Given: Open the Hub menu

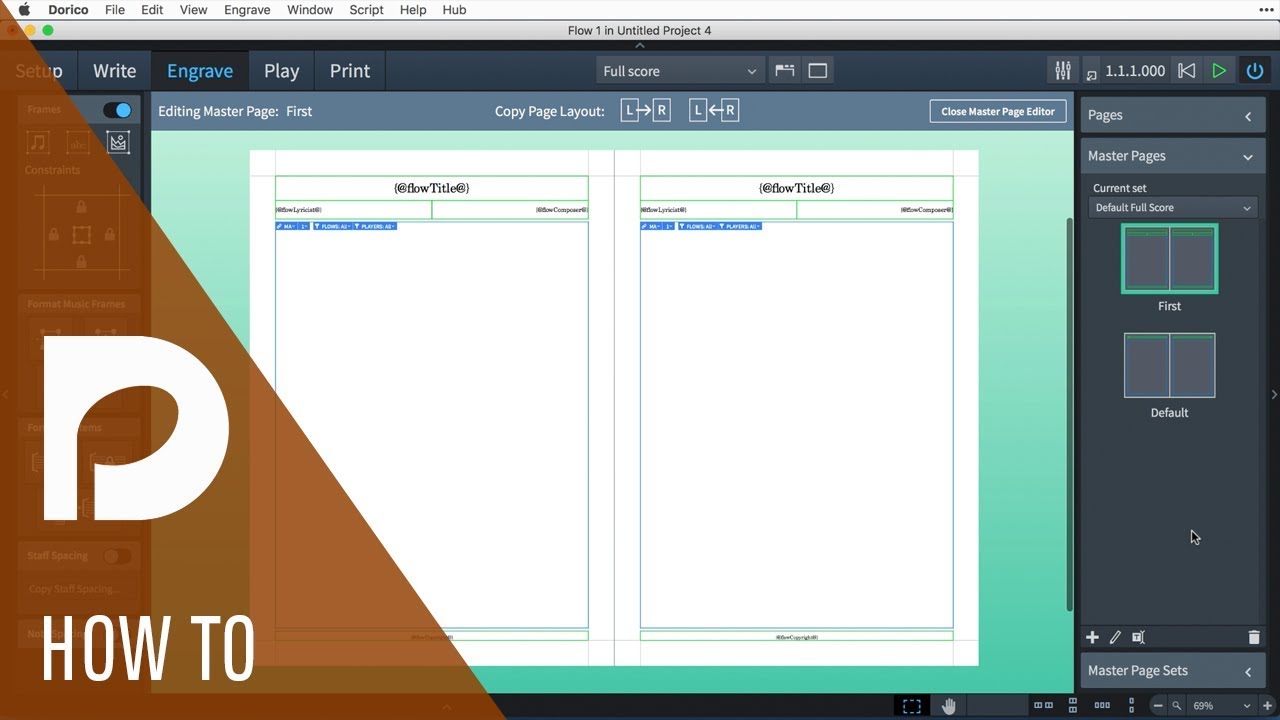Looking at the screenshot, I should [454, 10].
